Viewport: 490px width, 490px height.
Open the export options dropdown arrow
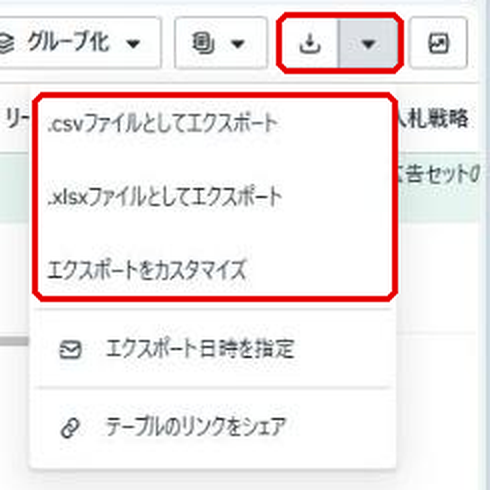tap(368, 43)
